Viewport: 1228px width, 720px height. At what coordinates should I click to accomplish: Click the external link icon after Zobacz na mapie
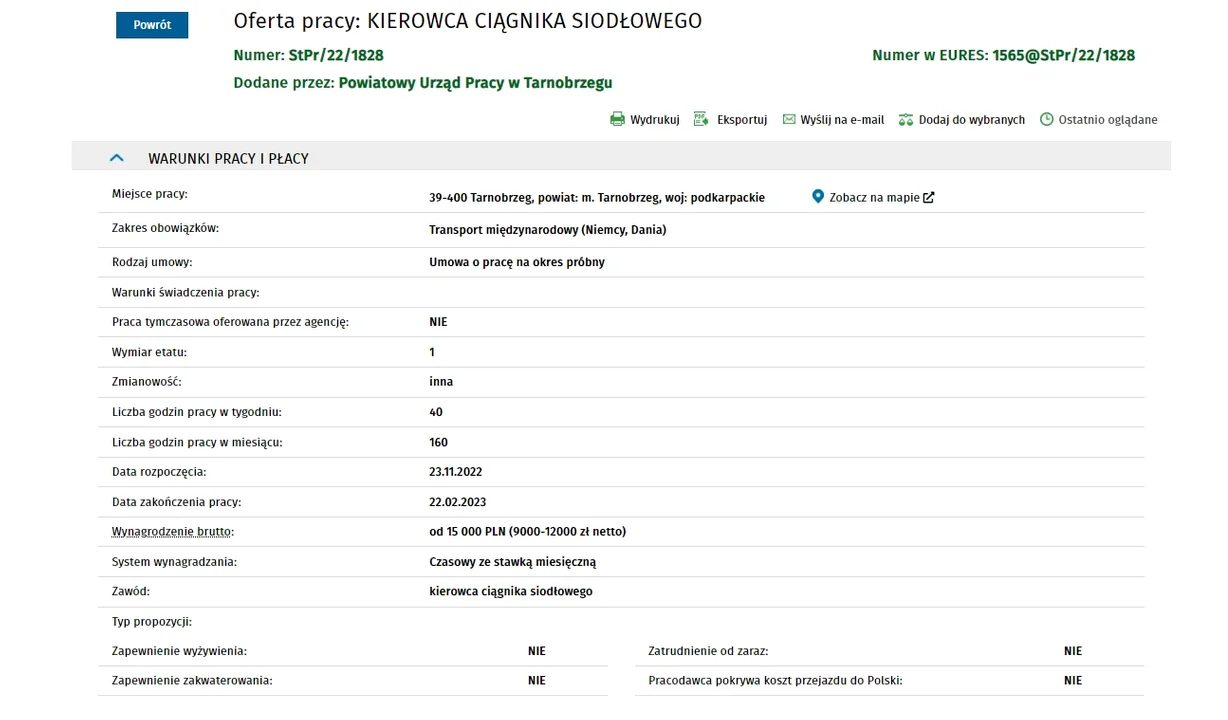tap(929, 198)
